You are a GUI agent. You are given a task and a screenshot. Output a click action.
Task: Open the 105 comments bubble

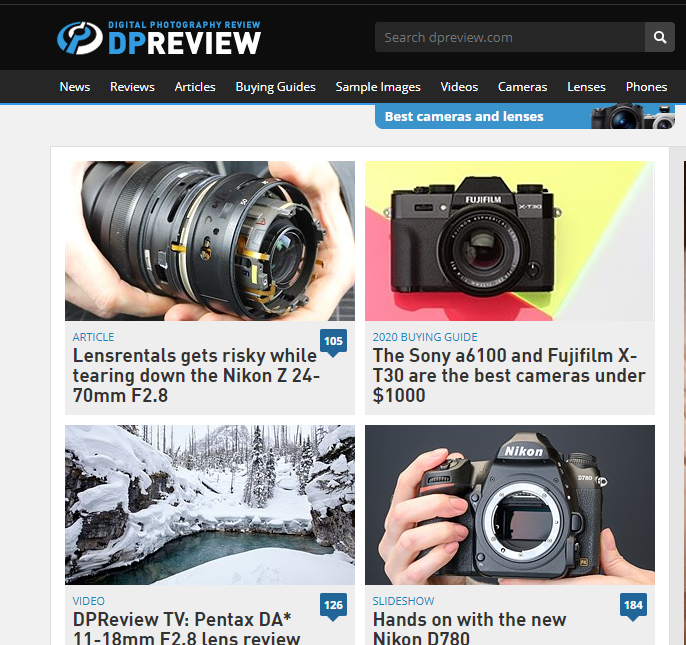point(333,341)
